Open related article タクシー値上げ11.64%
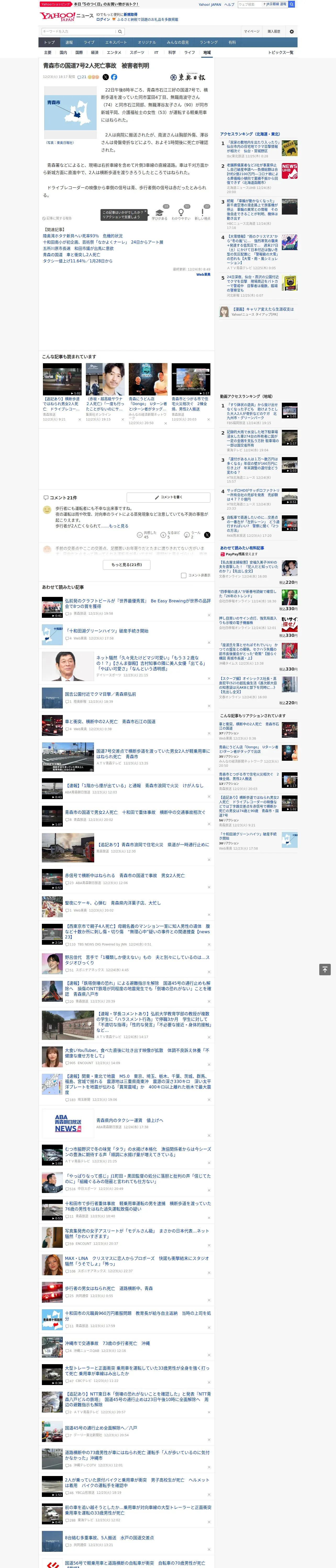The width and height of the screenshot is (336, 1568). coord(77,261)
